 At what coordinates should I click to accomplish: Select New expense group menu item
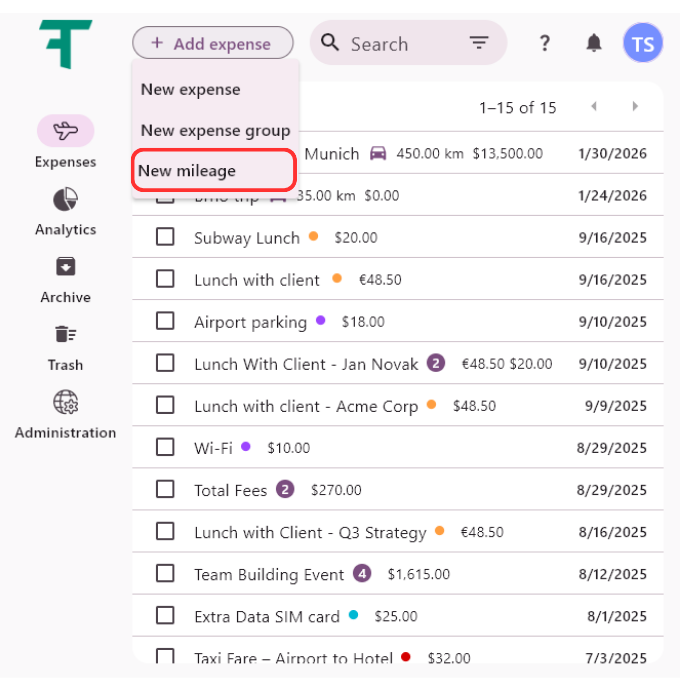(x=215, y=130)
